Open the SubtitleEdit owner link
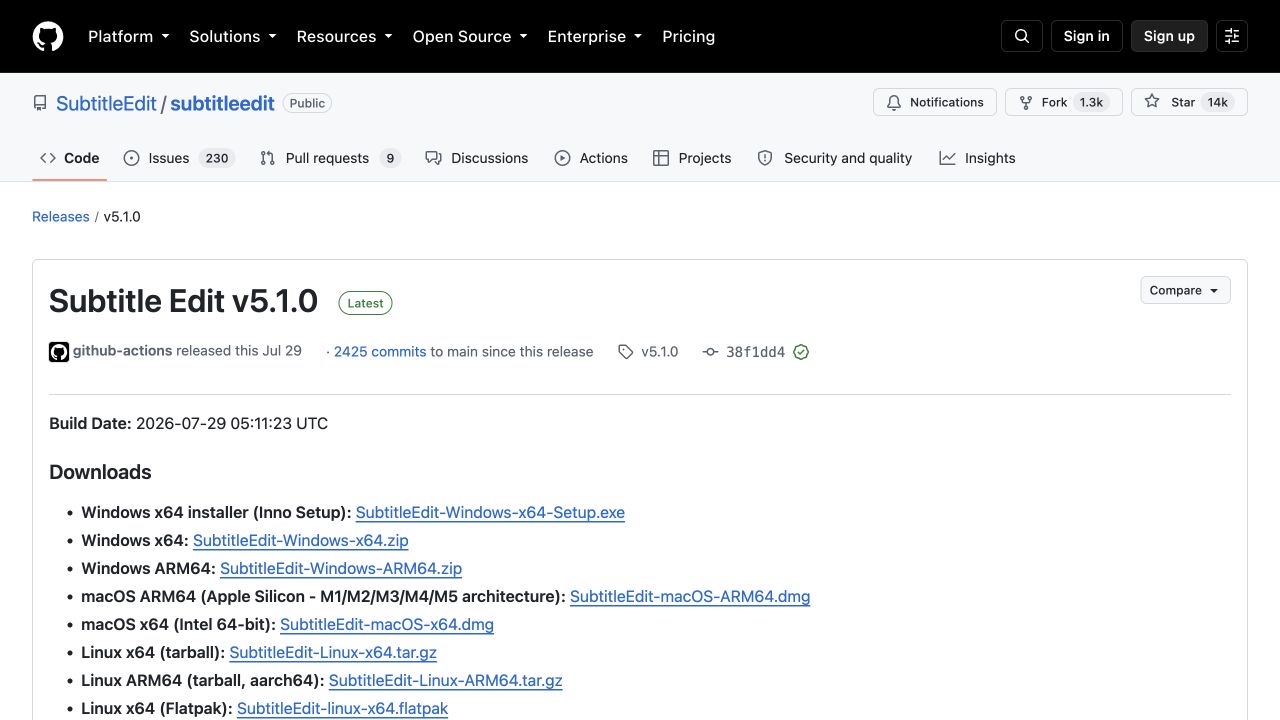 [106, 103]
